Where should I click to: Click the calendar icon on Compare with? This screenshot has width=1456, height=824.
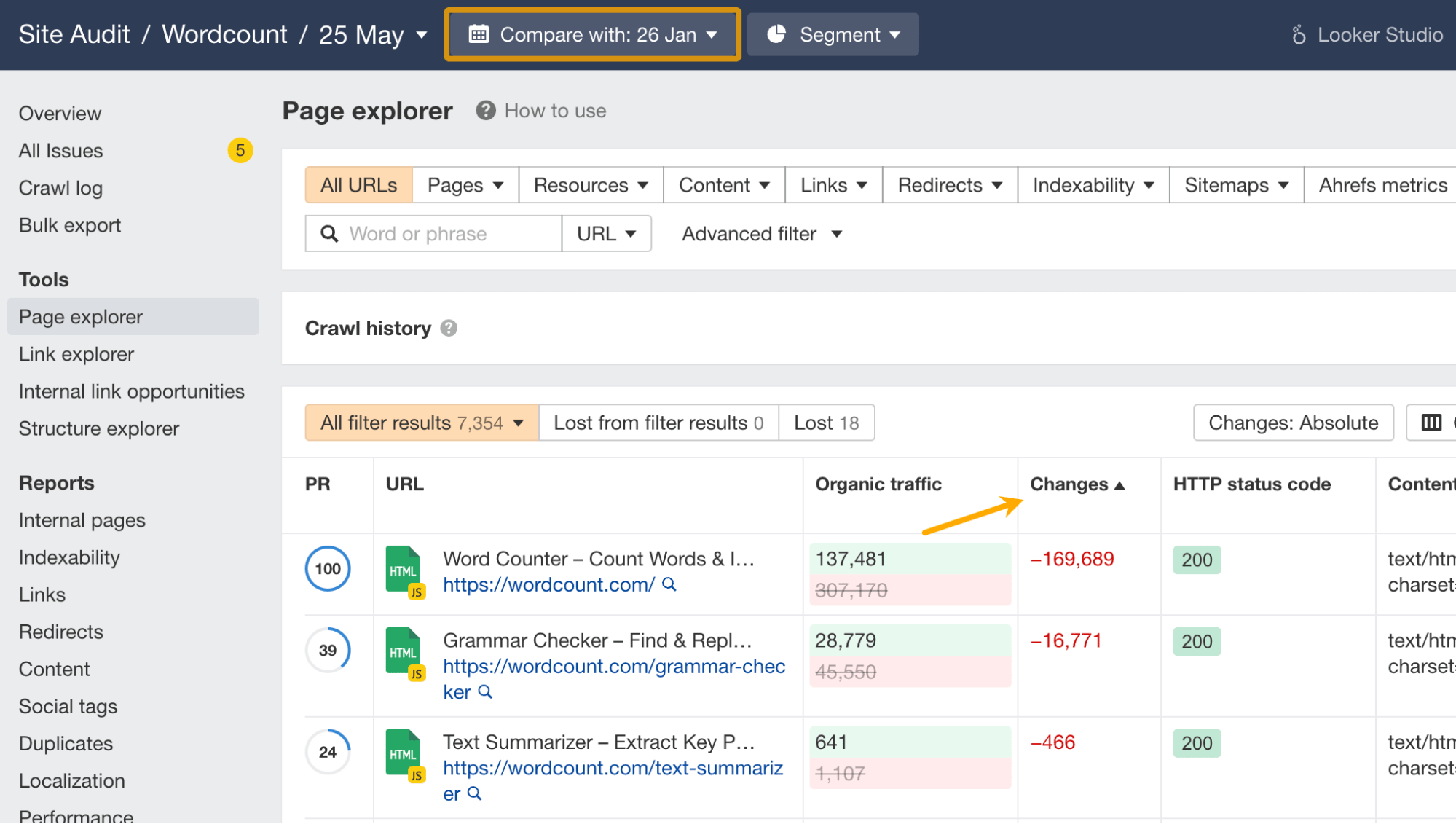[478, 34]
